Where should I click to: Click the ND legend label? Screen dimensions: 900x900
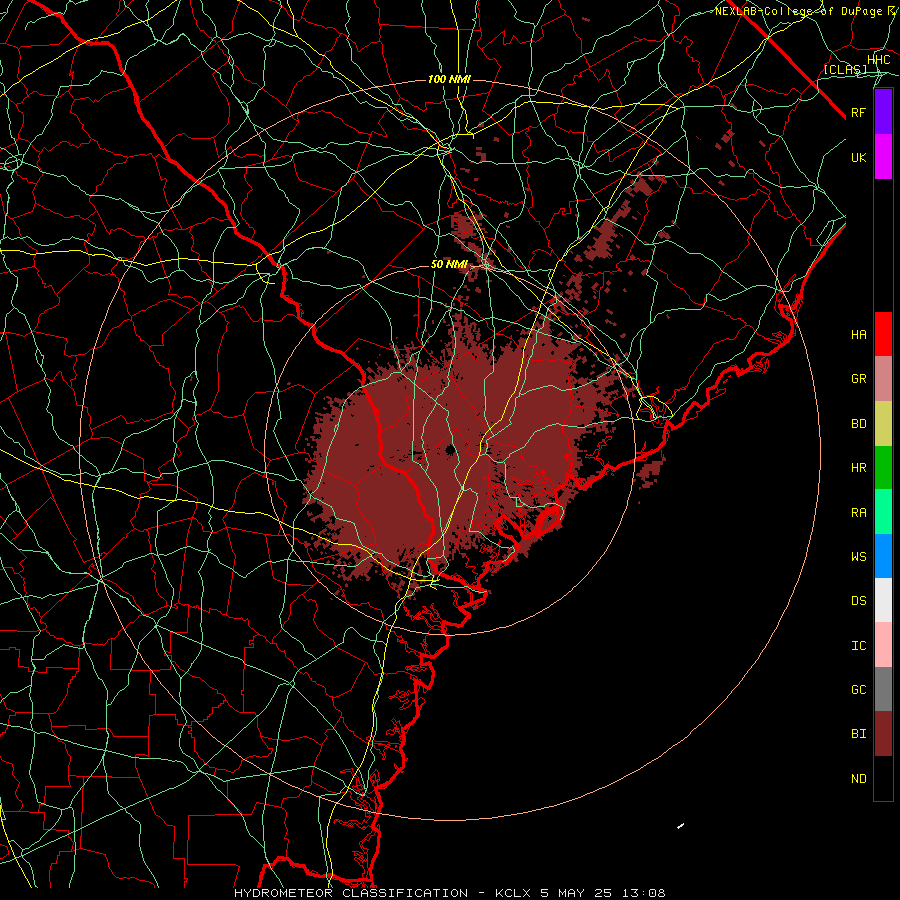(859, 779)
